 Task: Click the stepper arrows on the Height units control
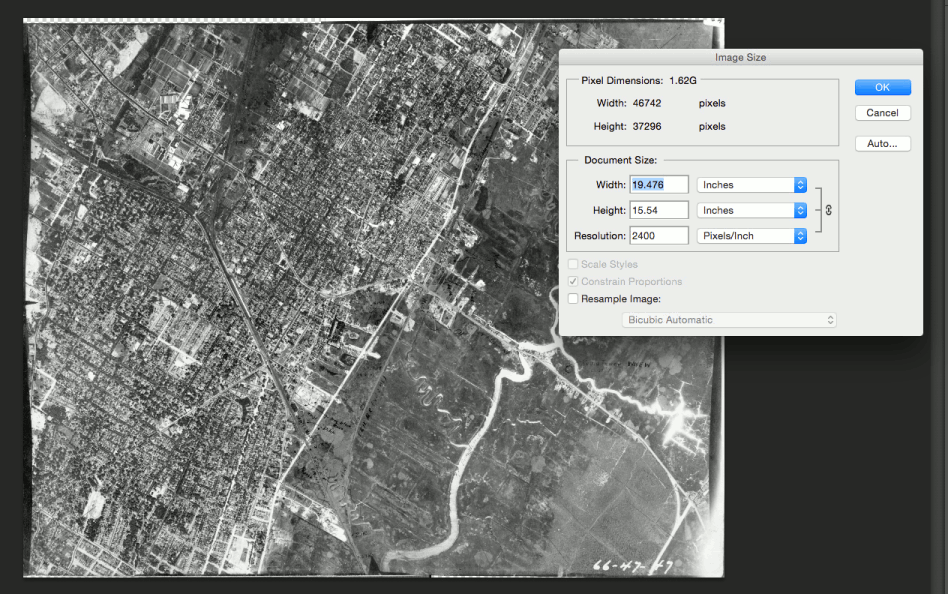pyautogui.click(x=799, y=210)
